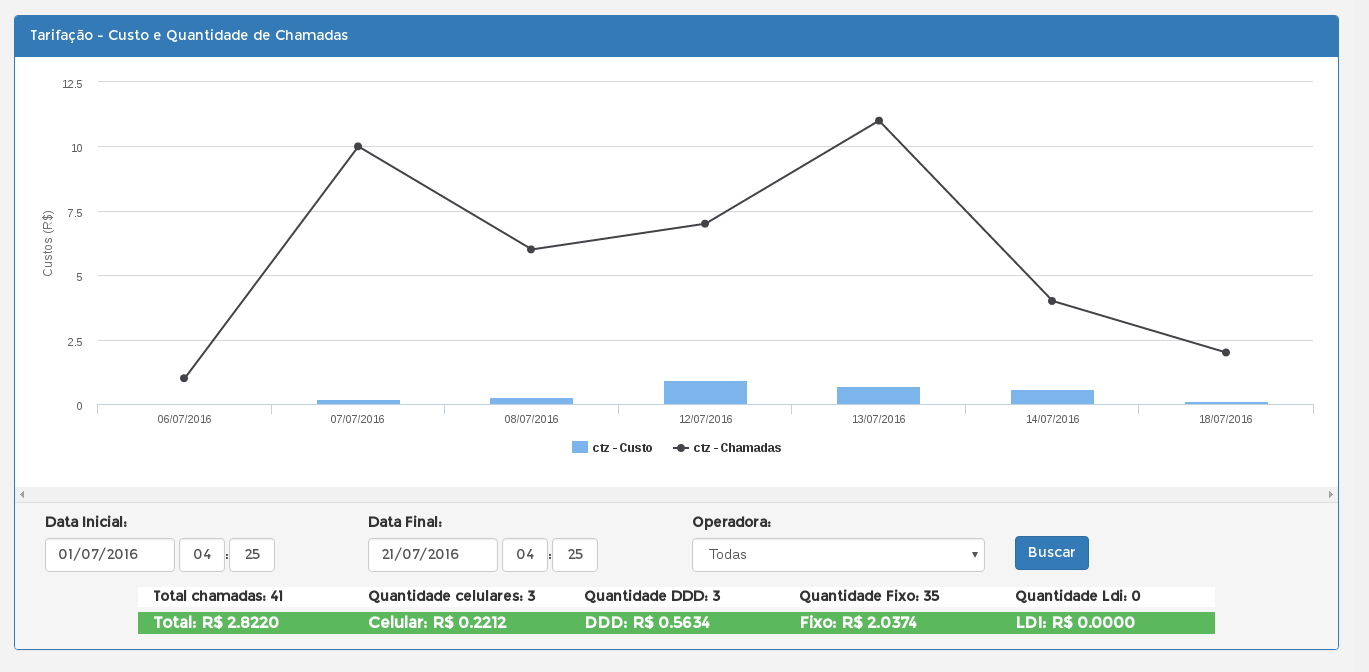Image resolution: width=1369 pixels, height=672 pixels.
Task: Click the right scroll arrow below chart
Action: pyautogui.click(x=1330, y=494)
